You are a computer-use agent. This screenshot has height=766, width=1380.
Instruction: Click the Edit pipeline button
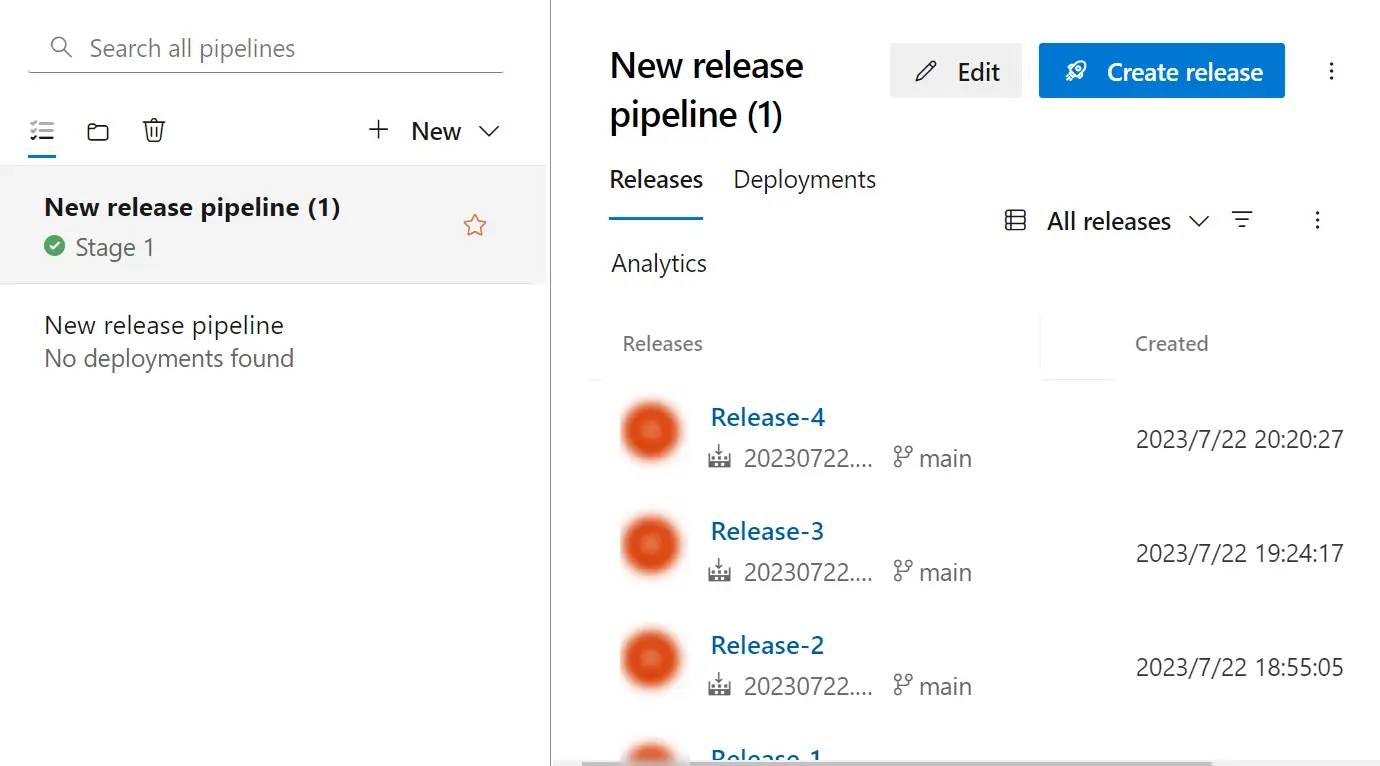pos(956,71)
